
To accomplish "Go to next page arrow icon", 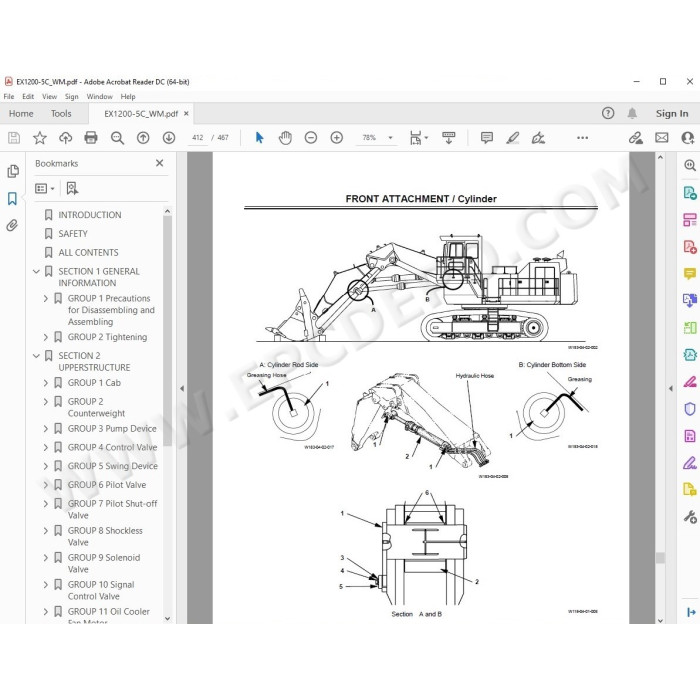I will click(169, 138).
